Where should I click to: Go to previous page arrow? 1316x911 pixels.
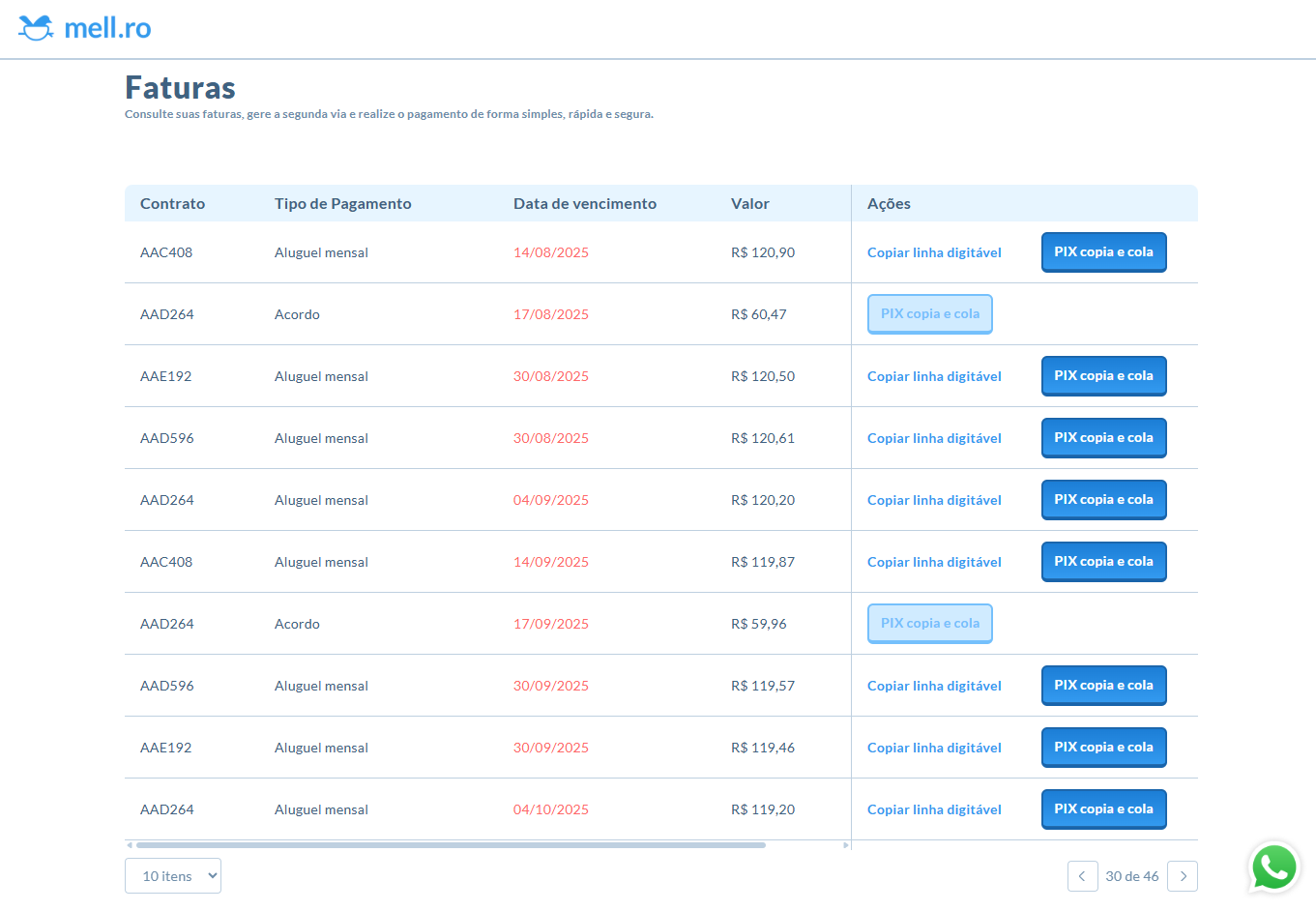click(x=1082, y=876)
